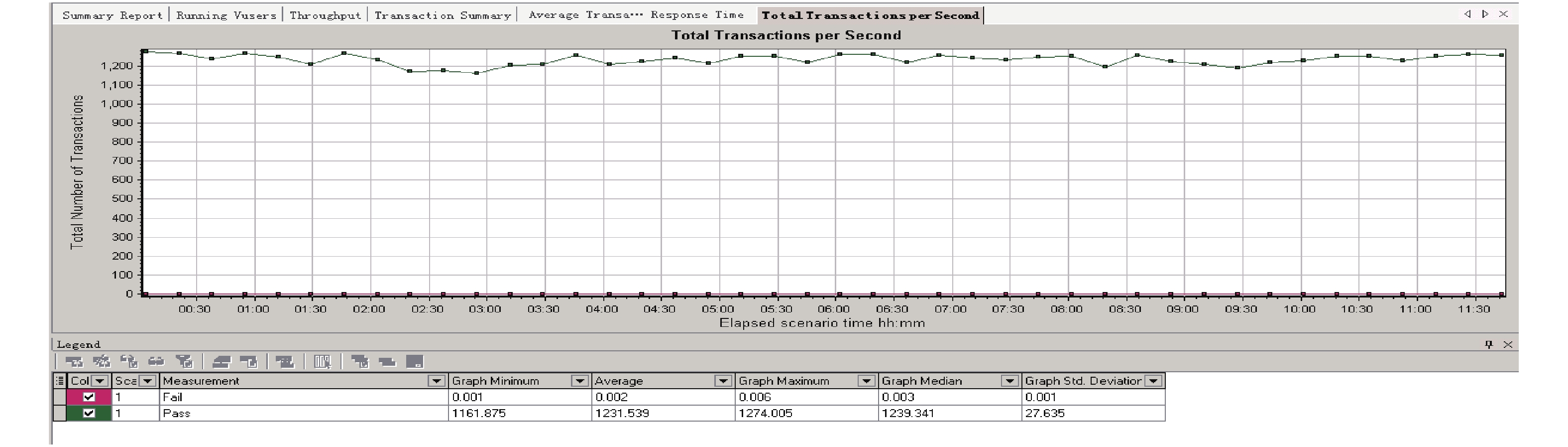Open the Graph Minimum column dropdown

580,381
